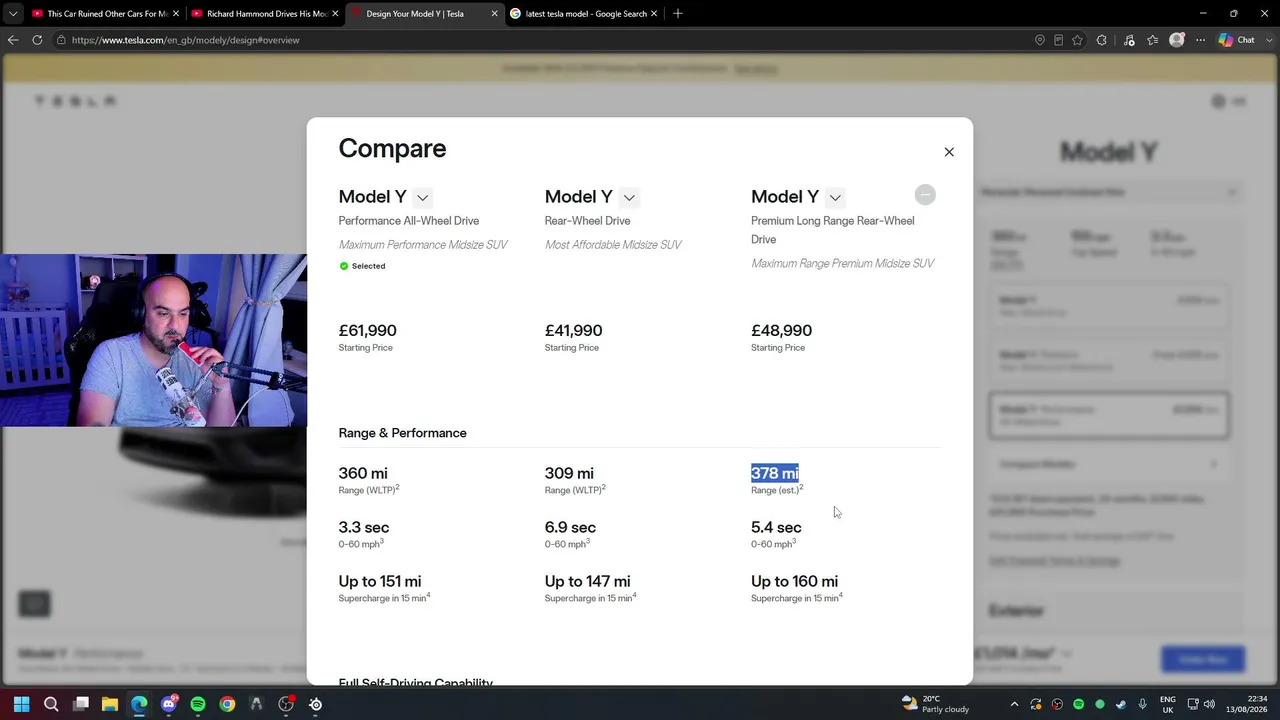
Task: Add this page to favorites
Action: [x=1077, y=40]
